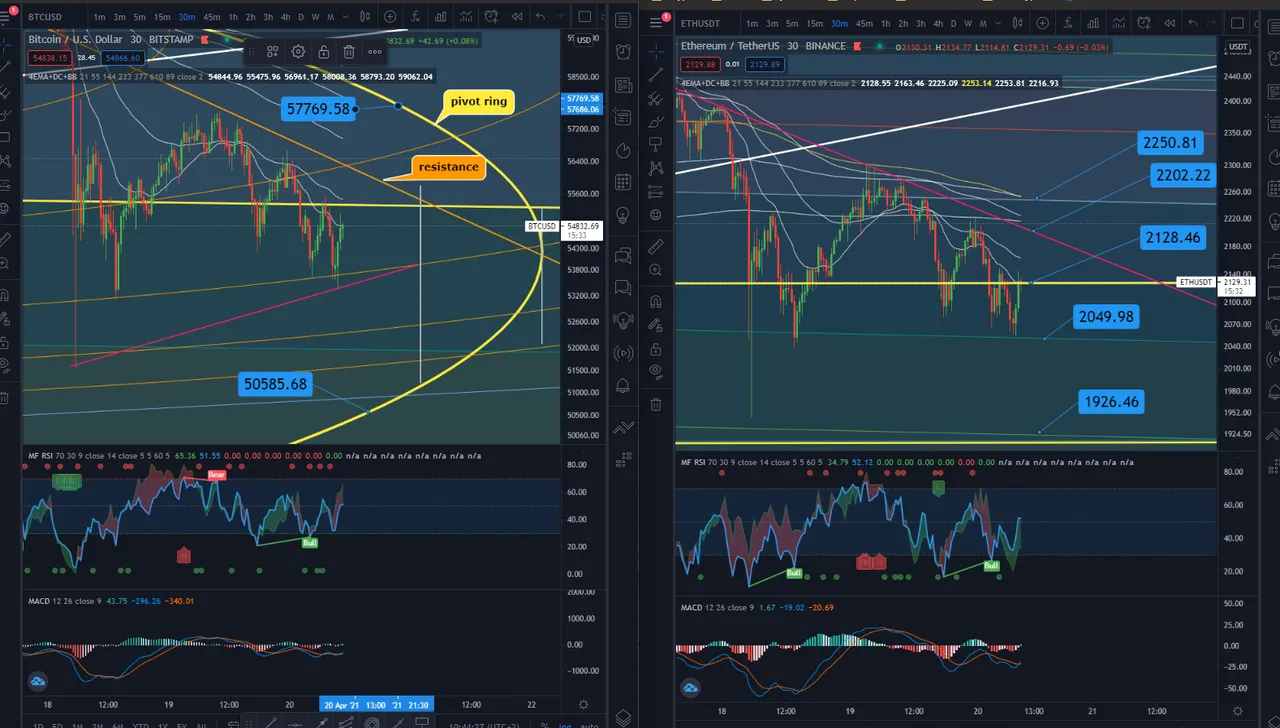Toggle flag marker next to BINANCE title
The image size is (1280, 728).
point(857,46)
